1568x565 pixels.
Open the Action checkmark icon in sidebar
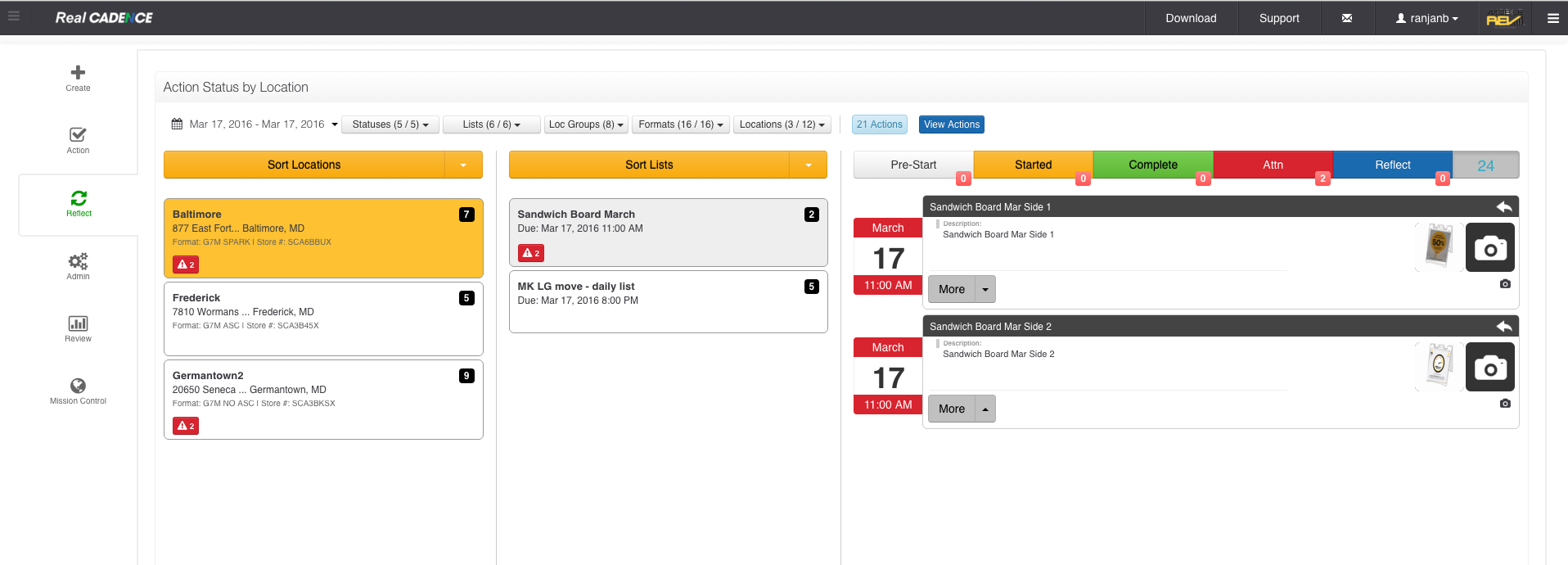pos(78,135)
